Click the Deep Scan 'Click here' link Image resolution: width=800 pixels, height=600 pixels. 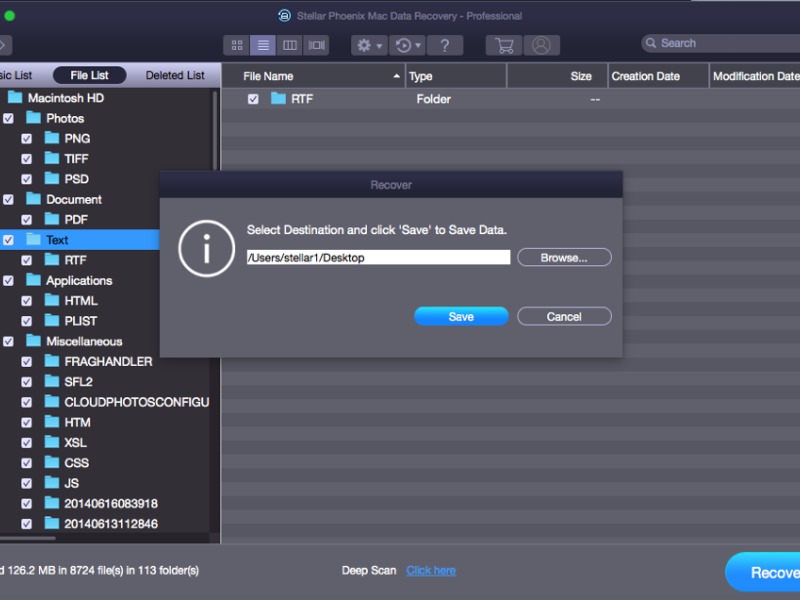pyautogui.click(x=431, y=570)
